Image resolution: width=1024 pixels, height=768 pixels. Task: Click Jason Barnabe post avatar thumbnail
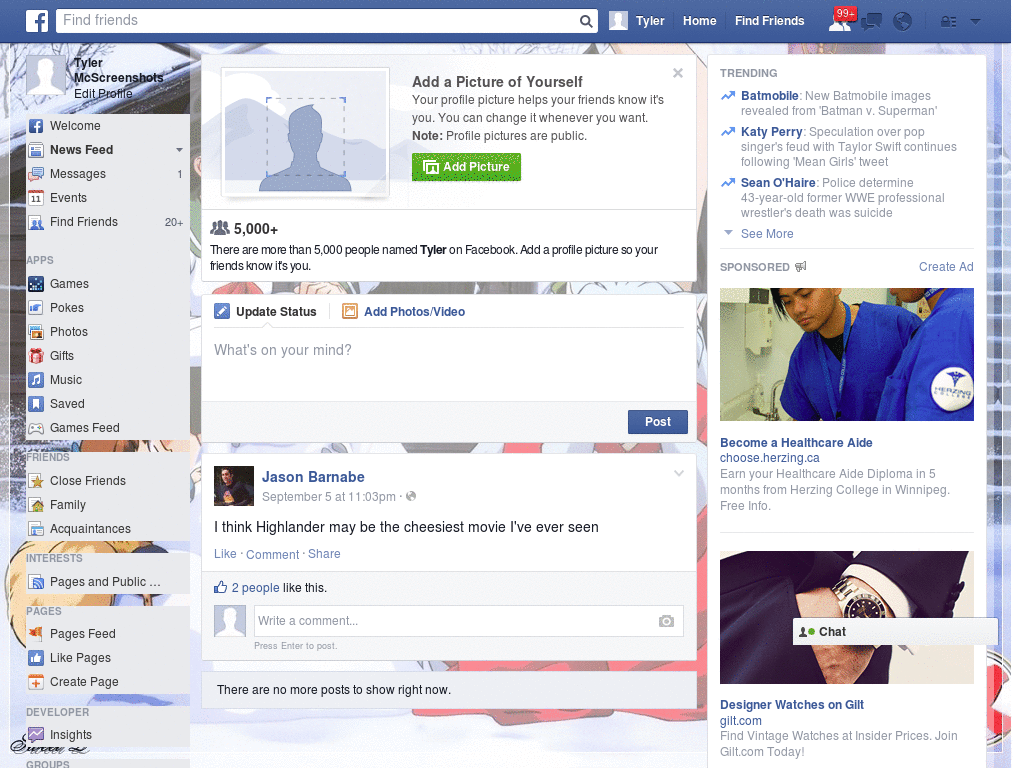tap(234, 486)
